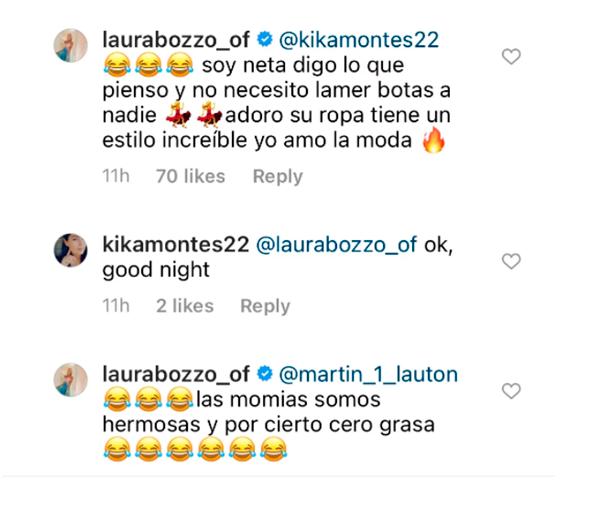Click the 11h timestamp under first comment
This screenshot has height=505, width=604.
pyautogui.click(x=116, y=176)
